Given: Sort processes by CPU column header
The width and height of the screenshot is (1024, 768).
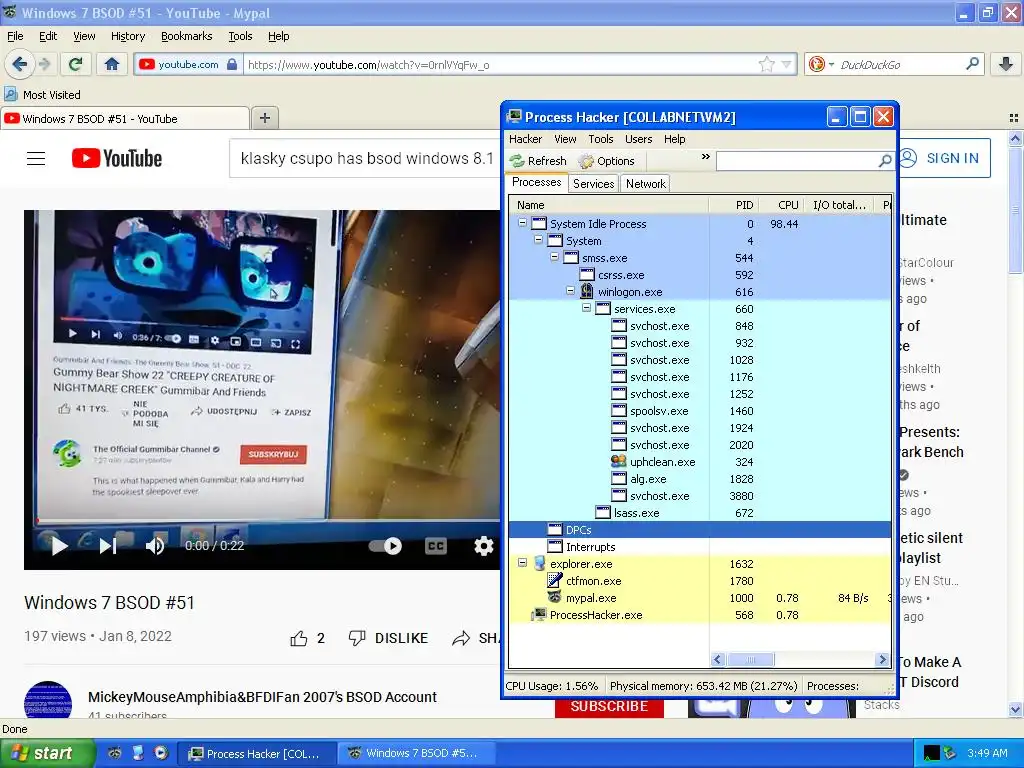Looking at the screenshot, I should pyautogui.click(x=781, y=205).
